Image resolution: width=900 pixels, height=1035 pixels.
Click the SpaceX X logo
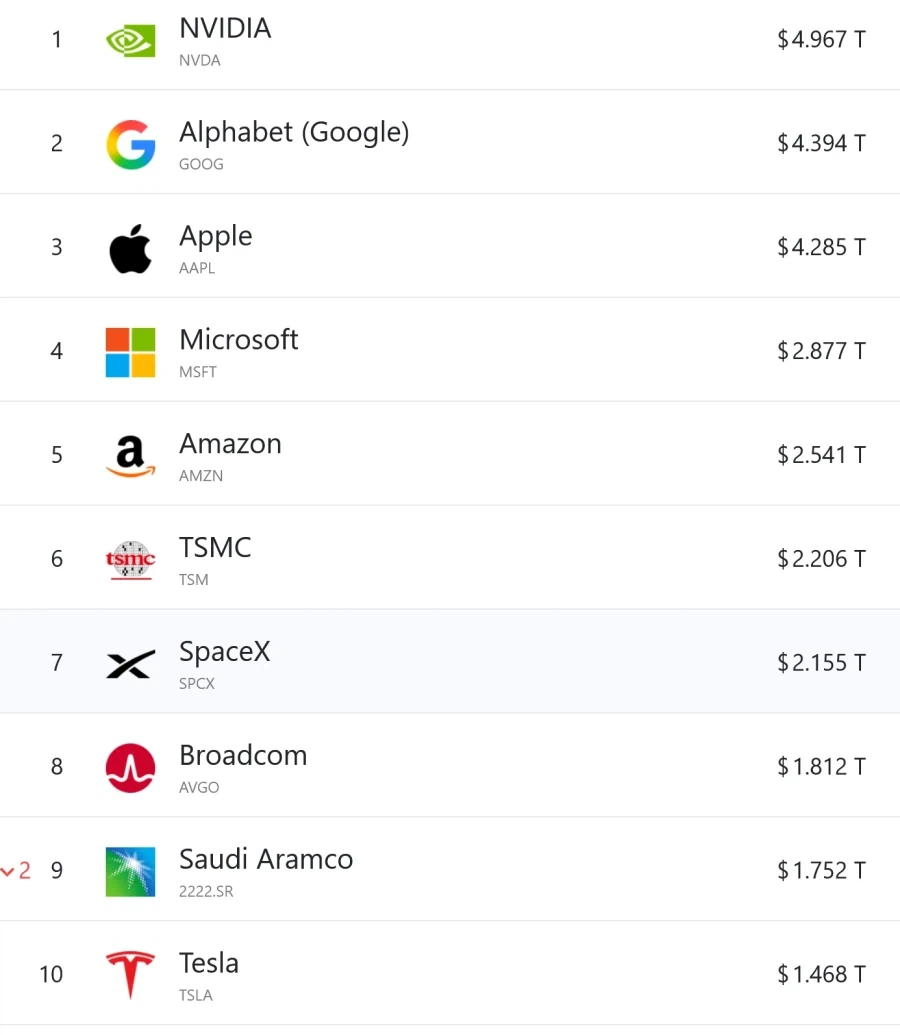coord(130,664)
